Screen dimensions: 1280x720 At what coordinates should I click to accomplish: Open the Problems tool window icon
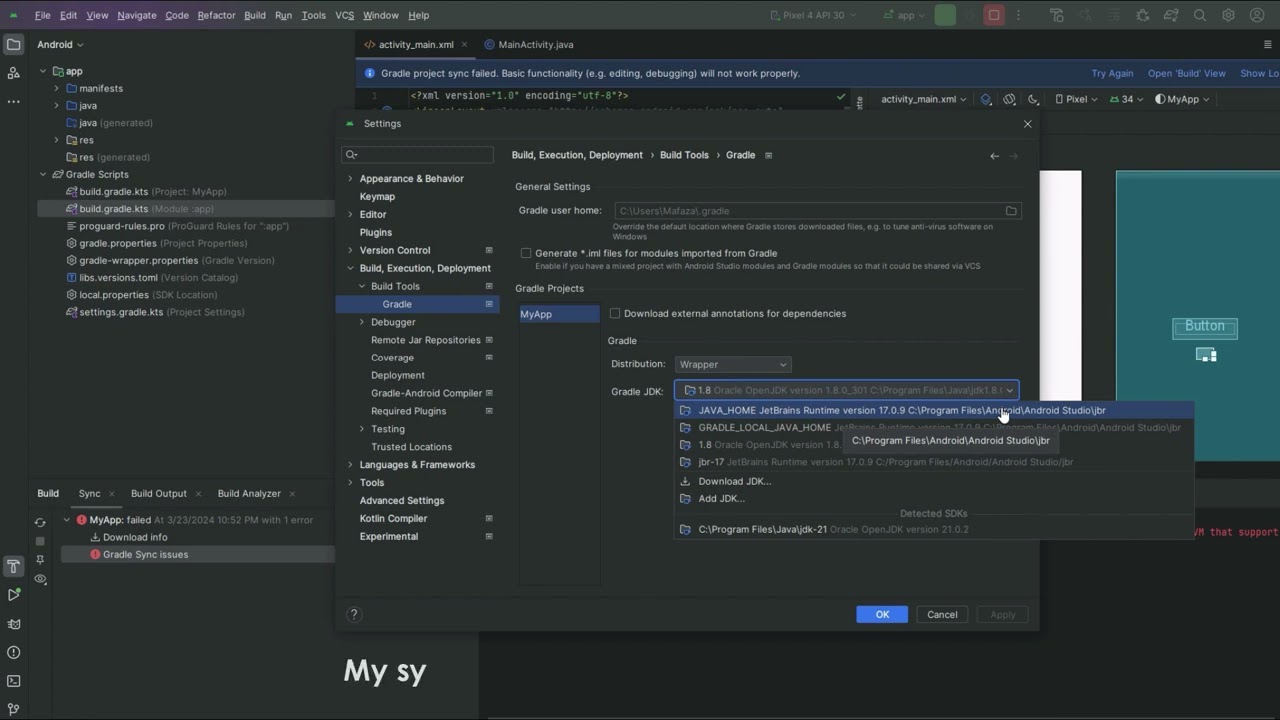pyautogui.click(x=13, y=653)
